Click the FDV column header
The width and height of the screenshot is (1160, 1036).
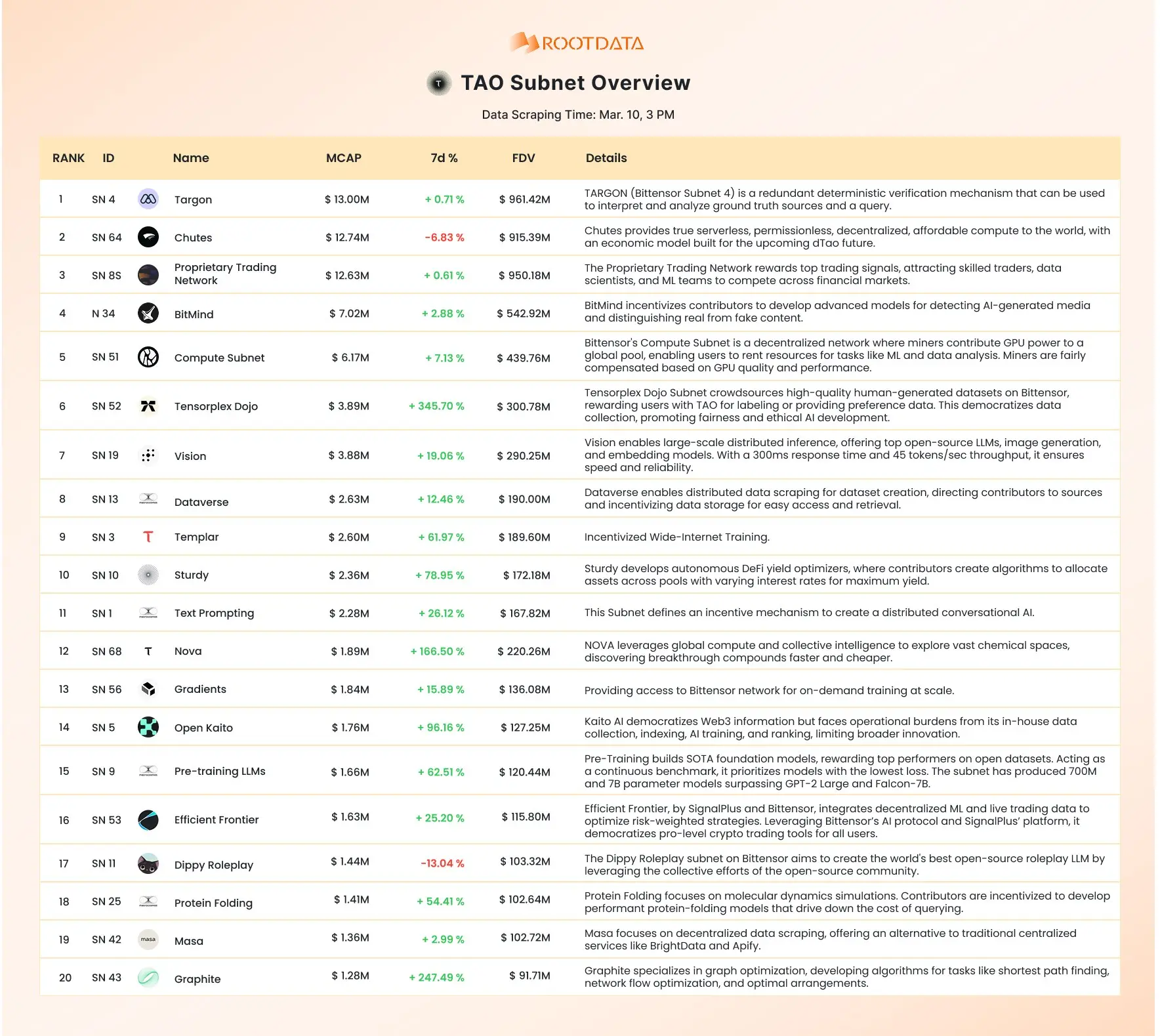[523, 157]
